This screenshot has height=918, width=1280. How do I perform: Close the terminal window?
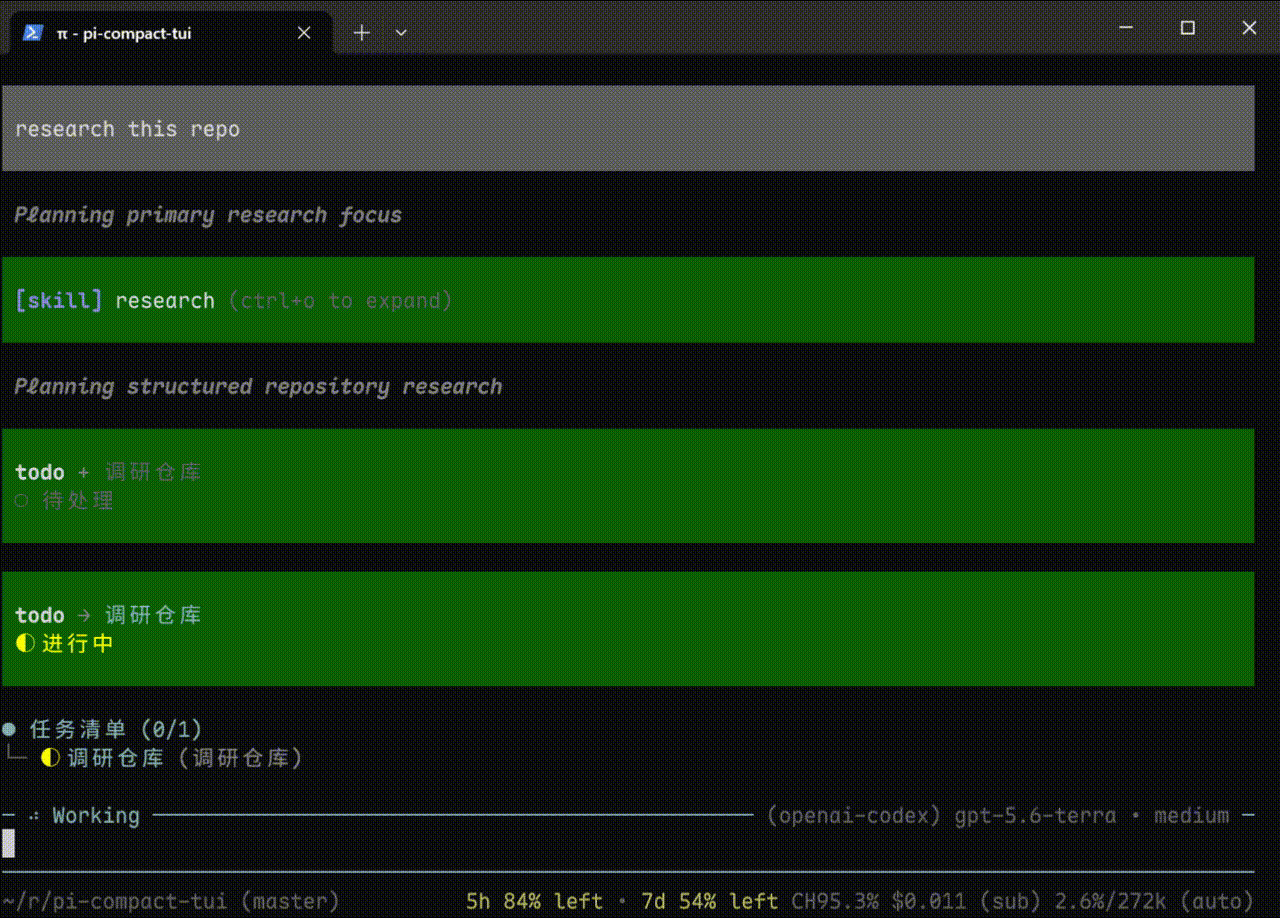pyautogui.click(x=1249, y=29)
